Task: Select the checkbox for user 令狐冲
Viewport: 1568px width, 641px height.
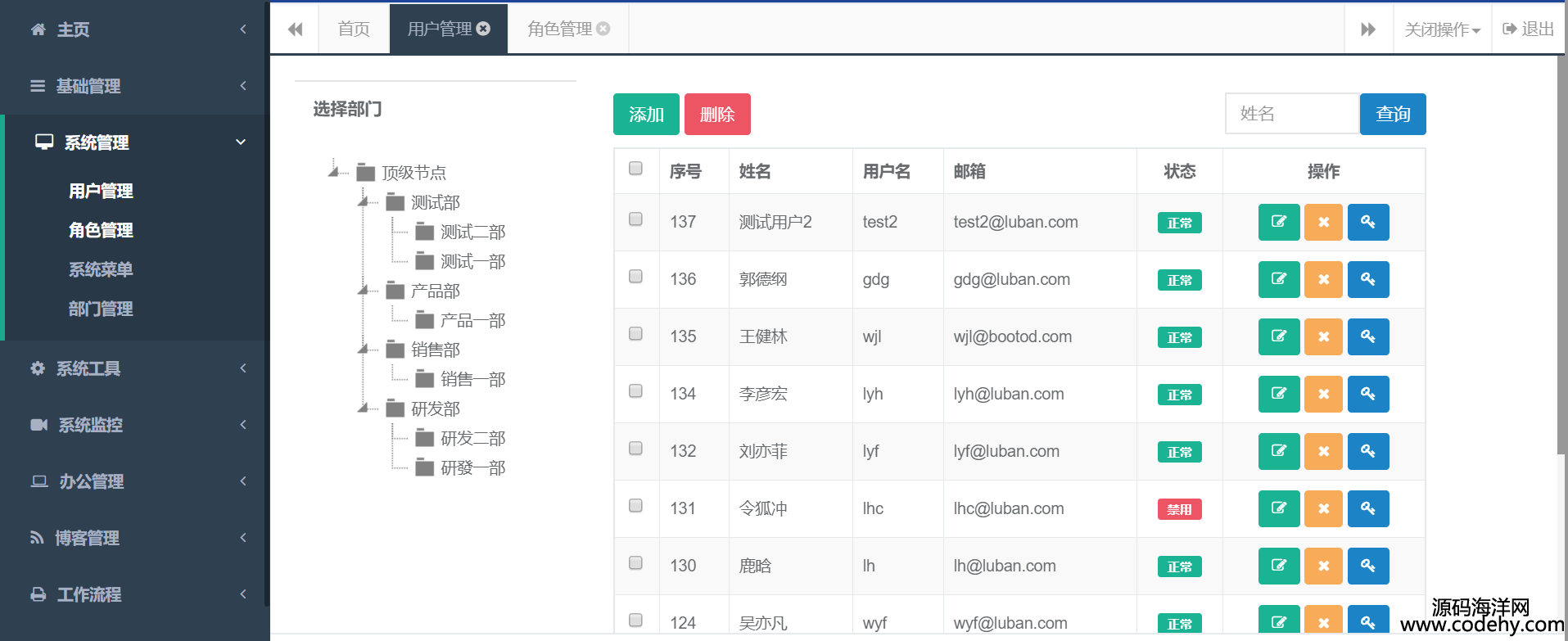Action: 635,506
